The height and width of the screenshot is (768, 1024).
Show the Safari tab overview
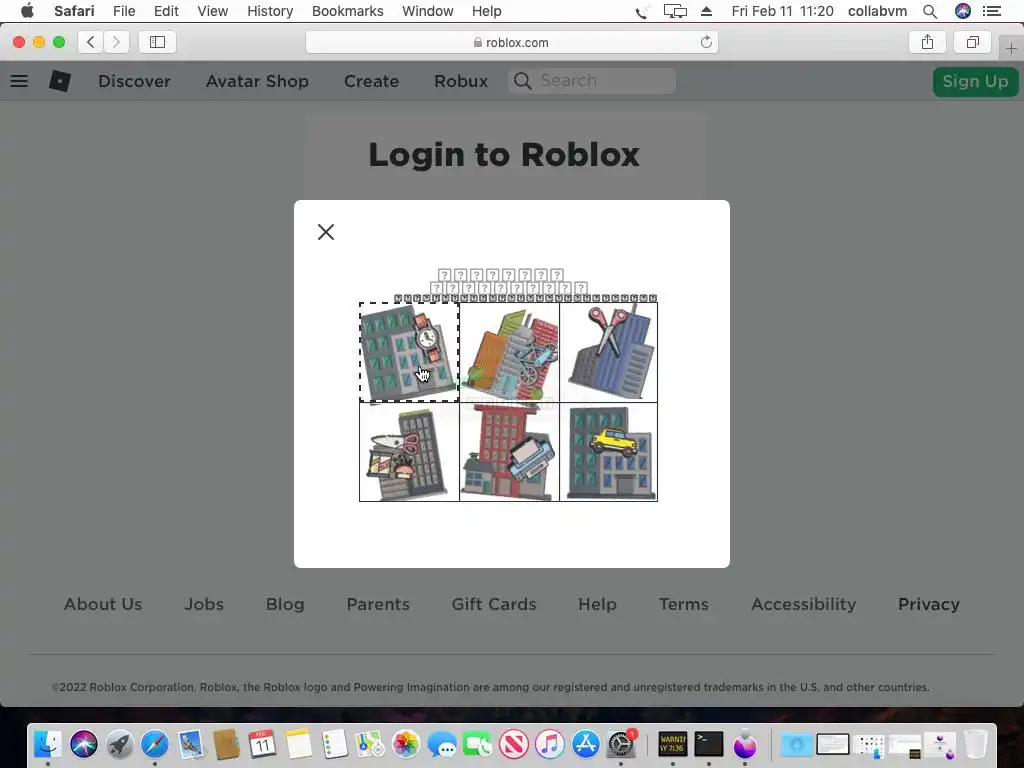(973, 42)
